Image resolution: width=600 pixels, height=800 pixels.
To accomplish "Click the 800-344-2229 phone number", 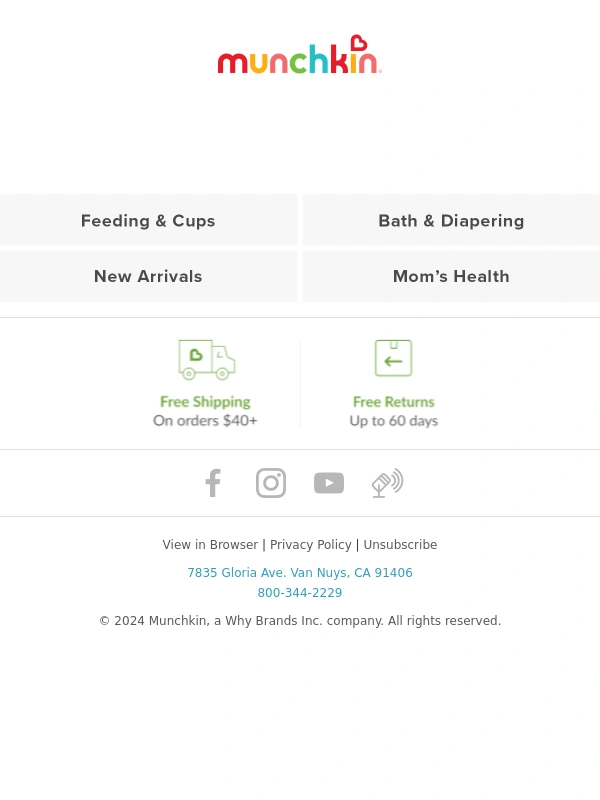I will point(300,592).
